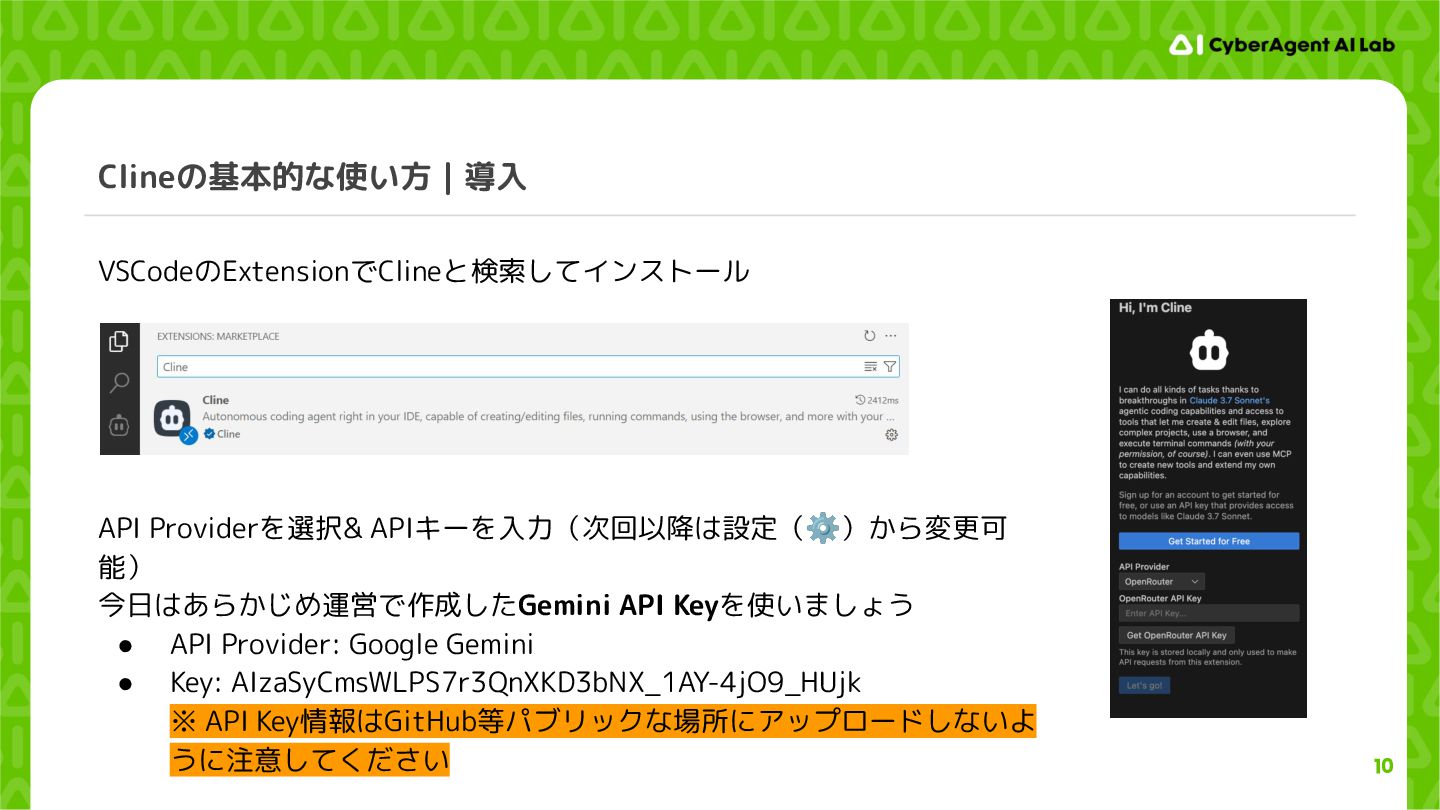The height and width of the screenshot is (810, 1440).
Task: Click the extension search box containing Cline
Action: click(528, 367)
